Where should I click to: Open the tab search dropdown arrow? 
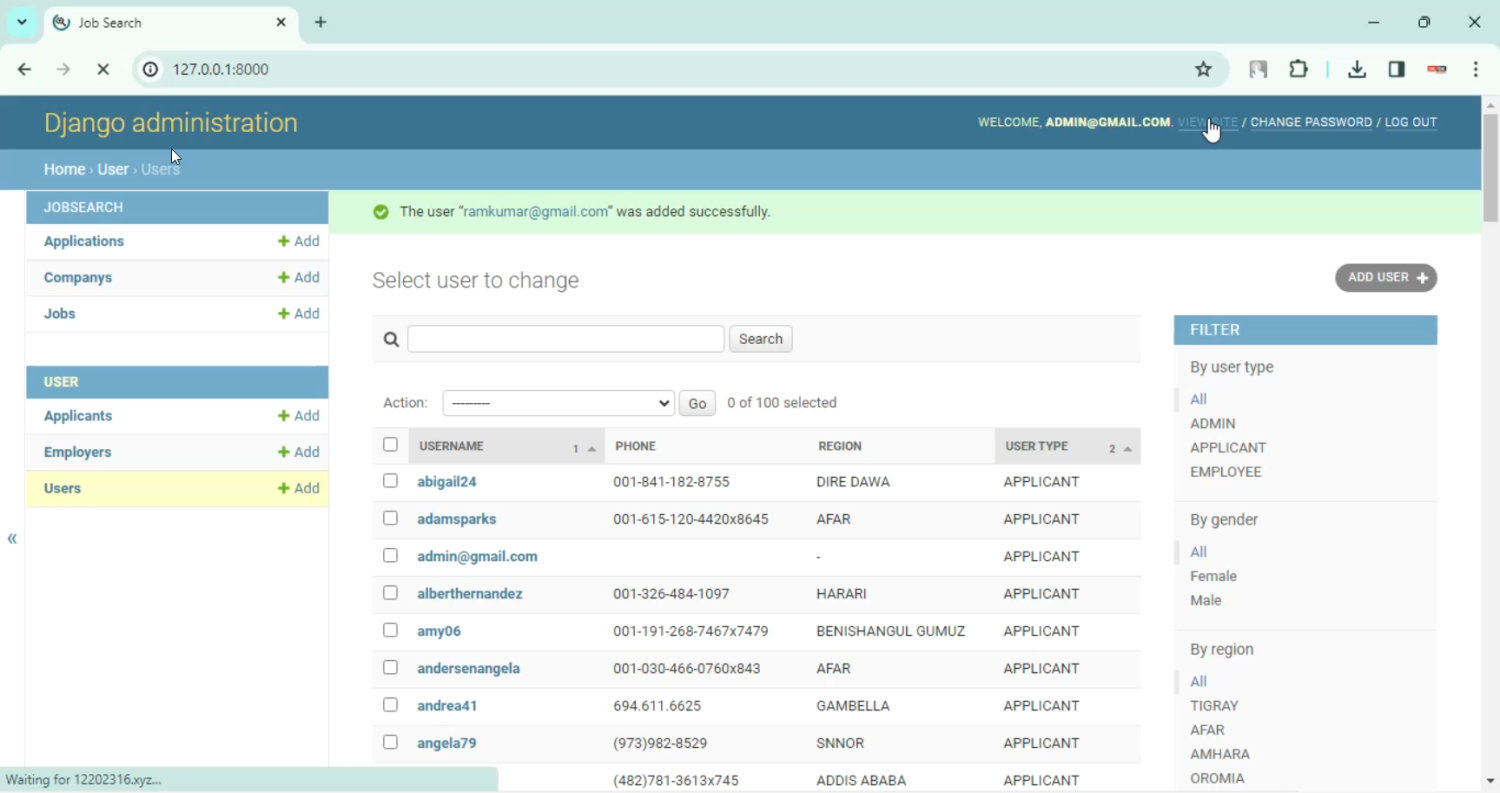tap(21, 22)
